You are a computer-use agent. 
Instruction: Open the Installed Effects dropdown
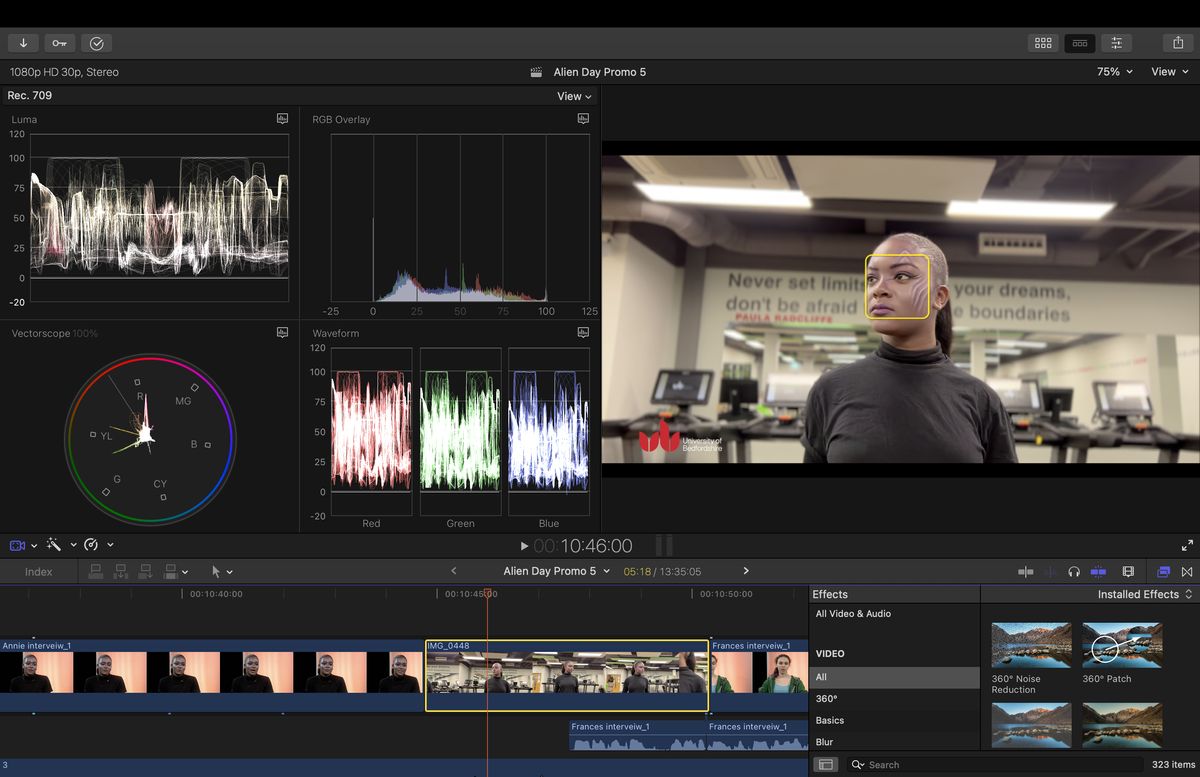pyautogui.click(x=1140, y=594)
